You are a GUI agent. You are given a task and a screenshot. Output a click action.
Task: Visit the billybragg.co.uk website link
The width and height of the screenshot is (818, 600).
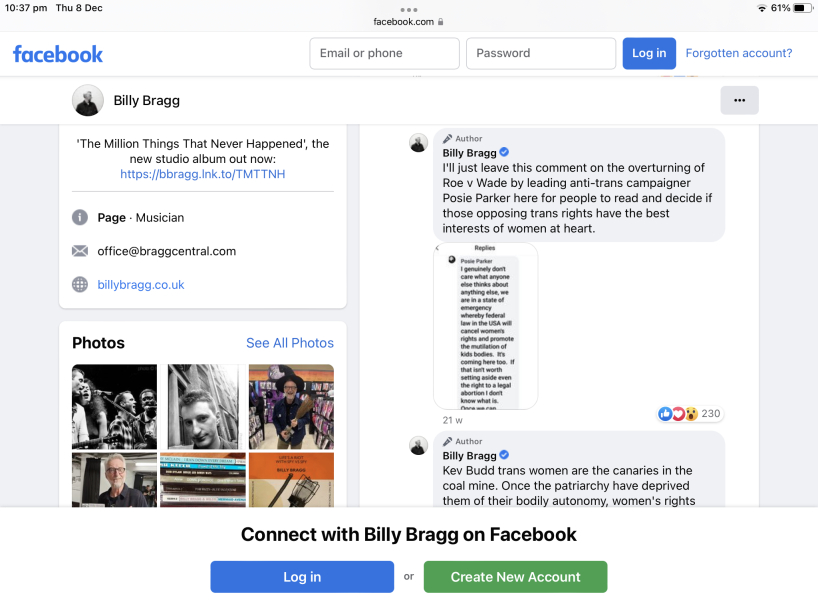point(141,285)
